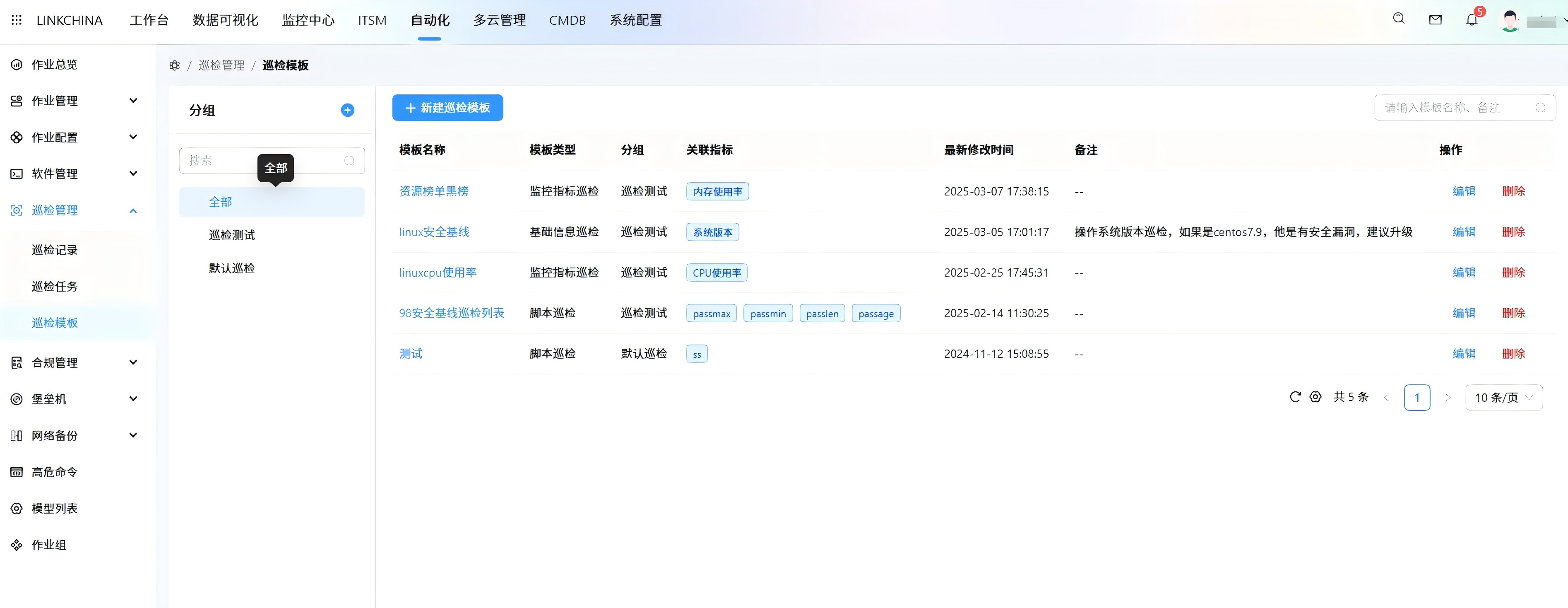The image size is (1568, 608).
Task: Switch to CMDB top tab
Action: coord(568,20)
